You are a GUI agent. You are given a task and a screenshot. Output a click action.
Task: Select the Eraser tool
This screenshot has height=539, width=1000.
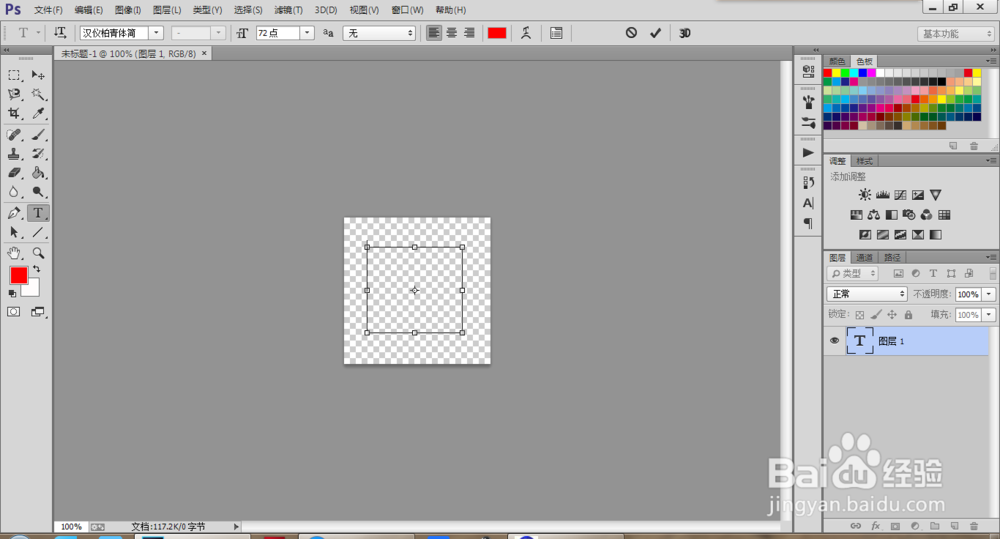[x=14, y=173]
